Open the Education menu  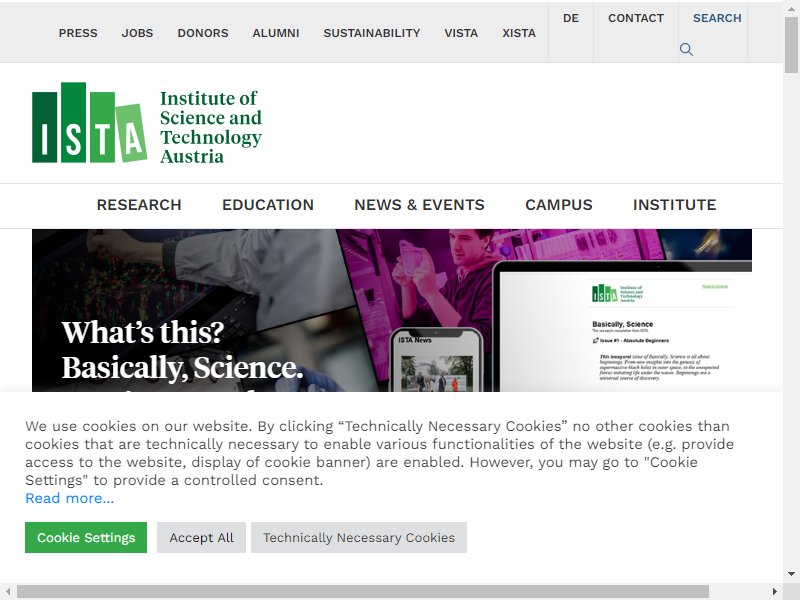click(268, 205)
